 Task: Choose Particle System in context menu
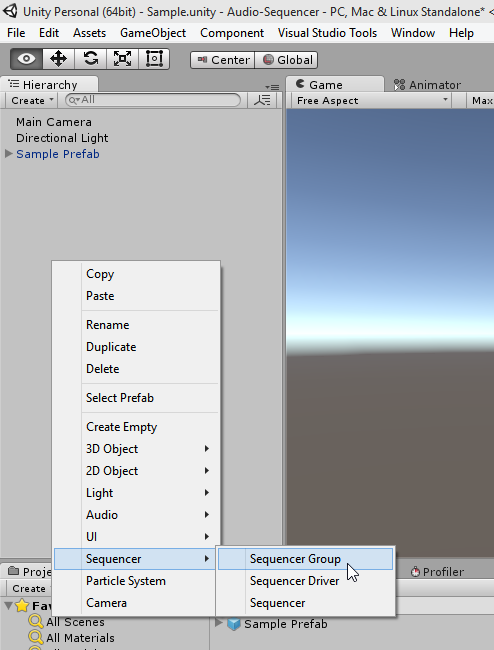[137, 581]
